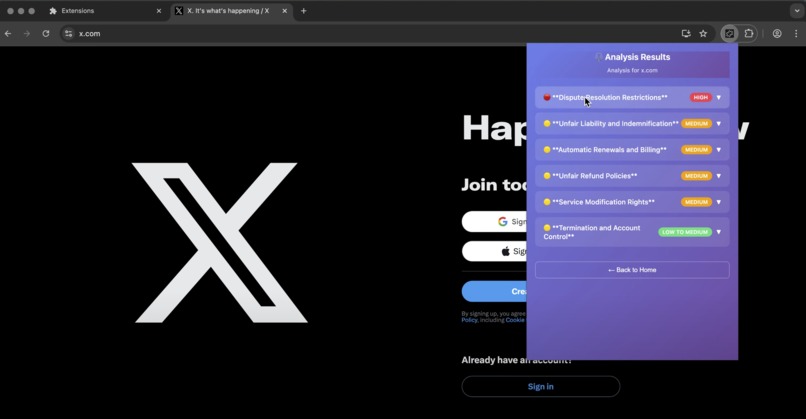
Task: Click the Google sign-up button
Action: pos(494,222)
